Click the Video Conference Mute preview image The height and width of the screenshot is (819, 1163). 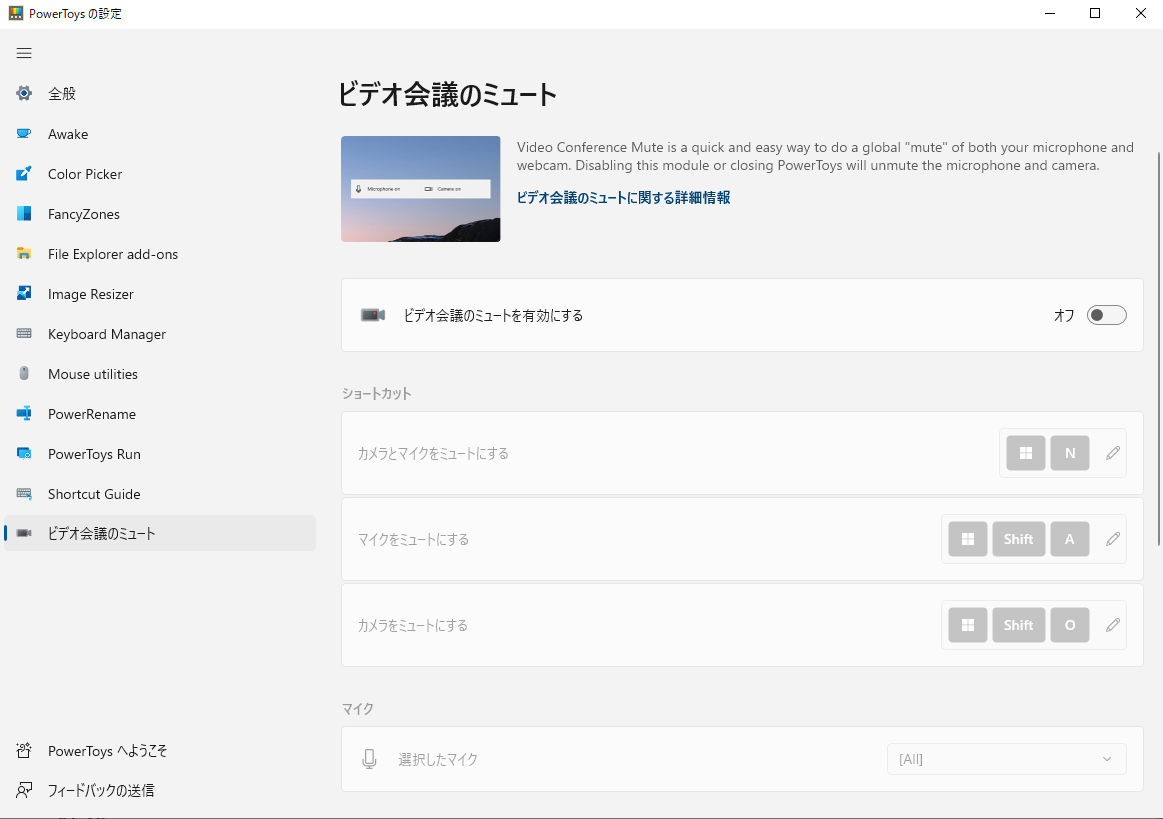pos(421,188)
